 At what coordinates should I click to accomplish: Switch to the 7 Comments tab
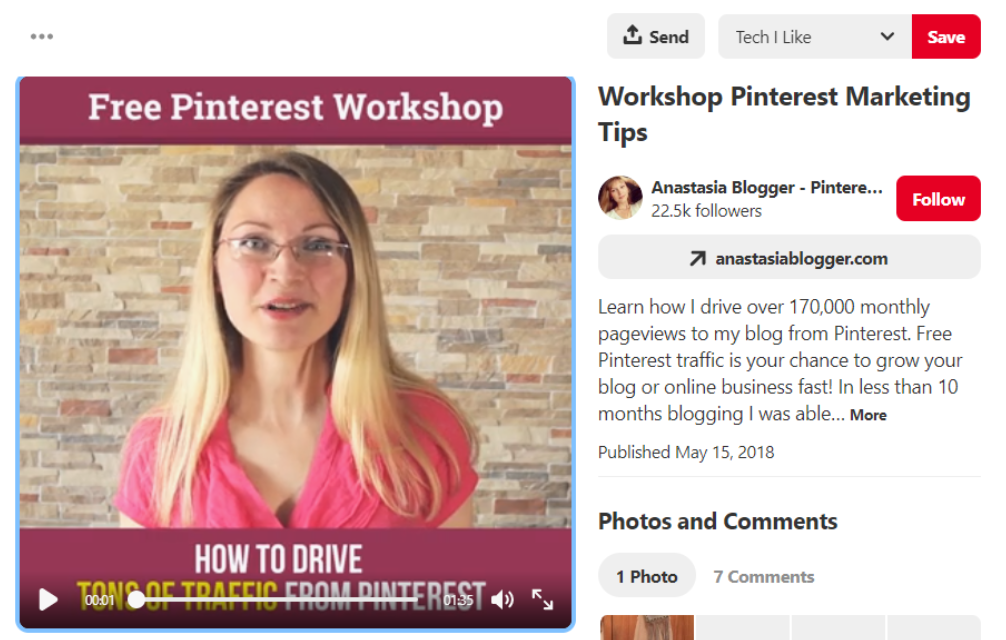[763, 577]
